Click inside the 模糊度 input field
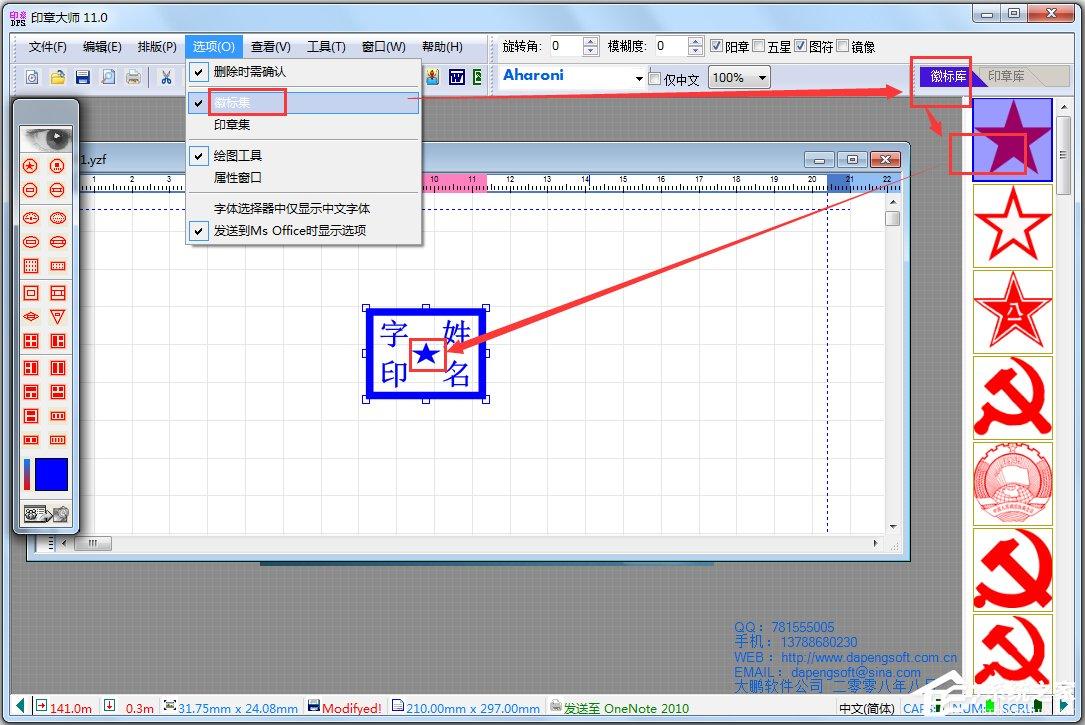 tap(671, 46)
